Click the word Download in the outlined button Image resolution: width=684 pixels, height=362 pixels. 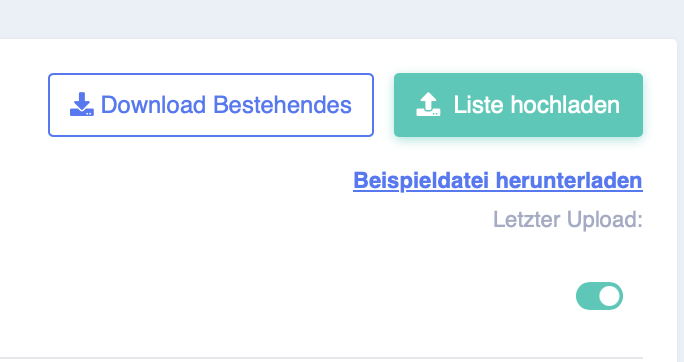tap(153, 105)
